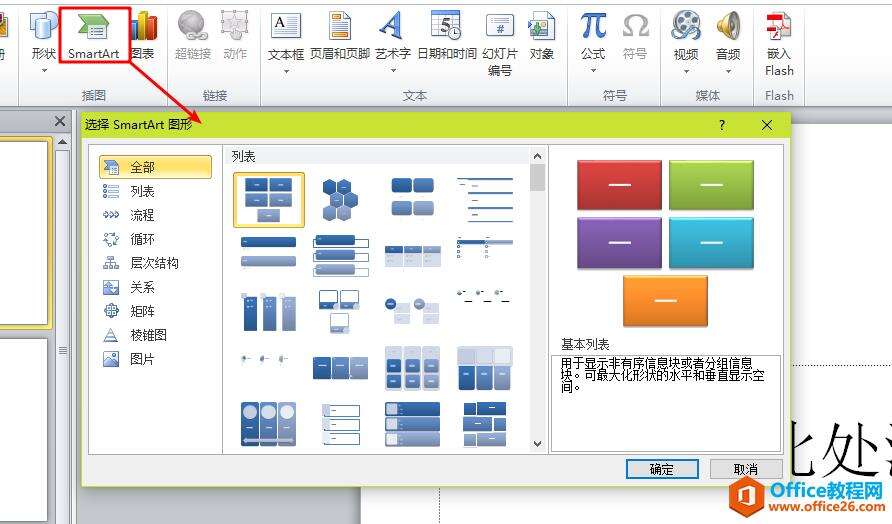Insert 幻灯片编号 slide number
The height and width of the screenshot is (524, 892).
pos(499,43)
